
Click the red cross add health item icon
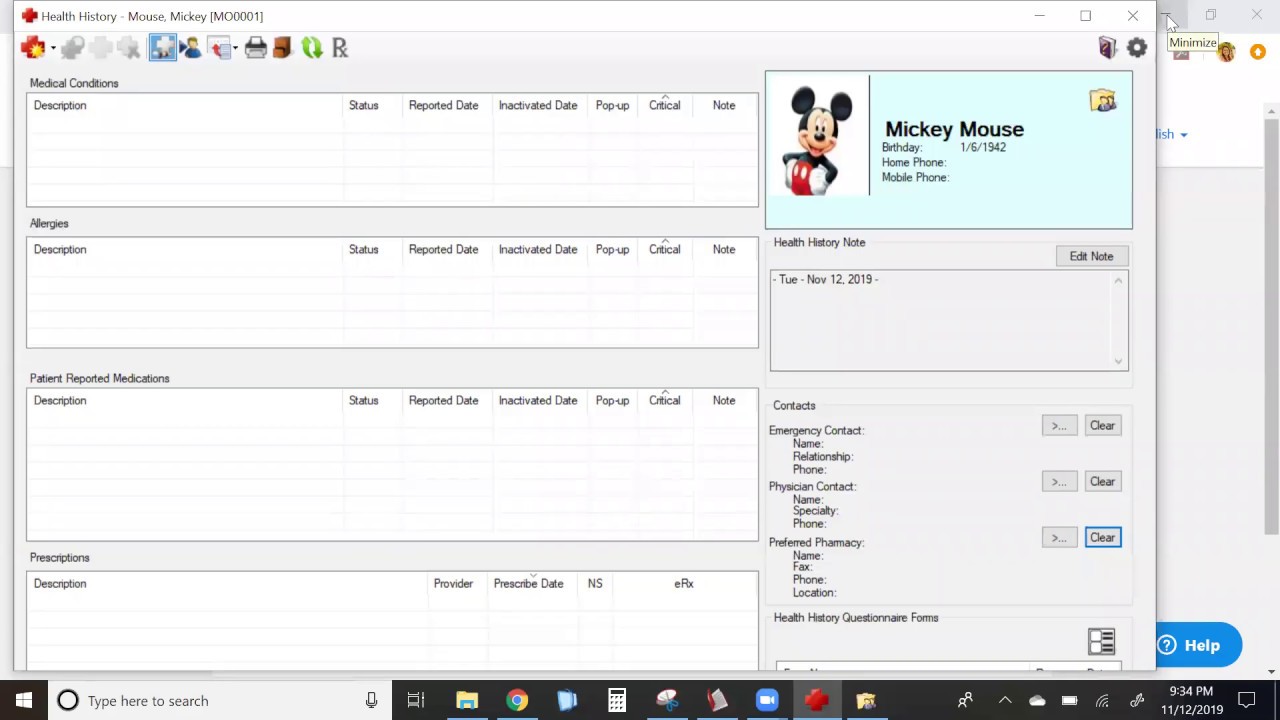pyautogui.click(x=33, y=48)
